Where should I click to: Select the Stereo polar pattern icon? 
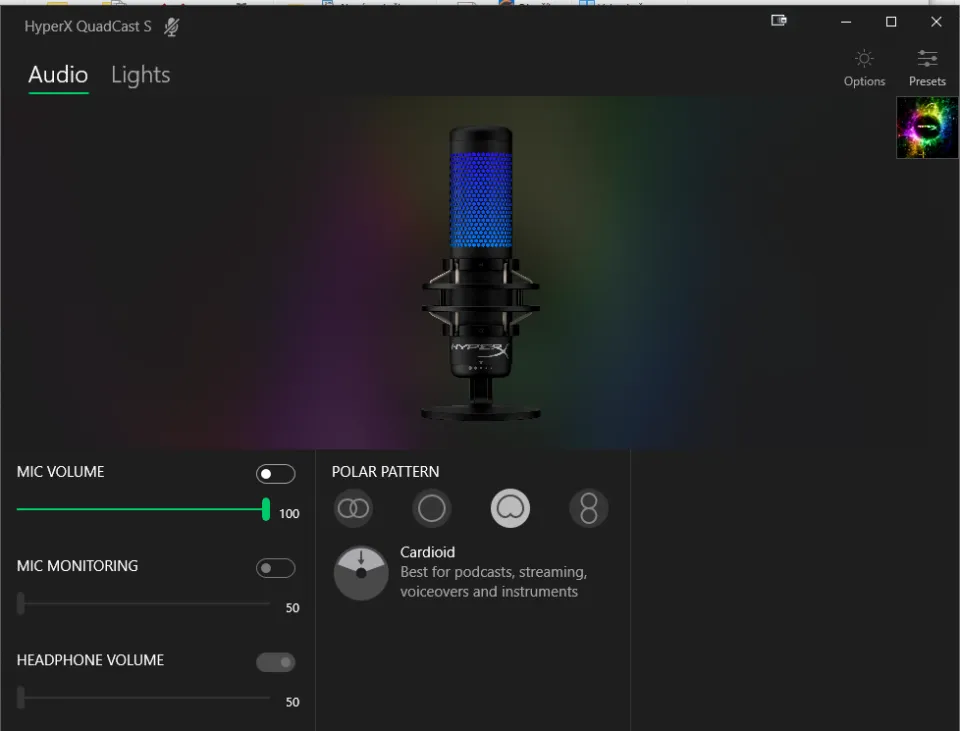(353, 508)
